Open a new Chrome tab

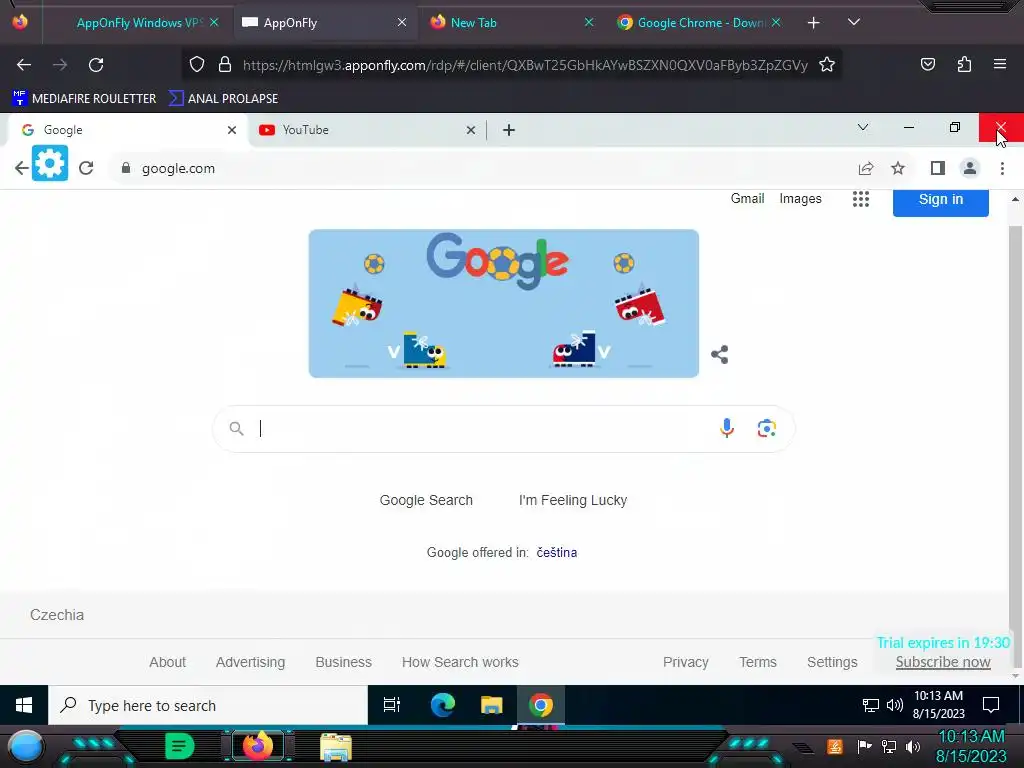pos(509,130)
